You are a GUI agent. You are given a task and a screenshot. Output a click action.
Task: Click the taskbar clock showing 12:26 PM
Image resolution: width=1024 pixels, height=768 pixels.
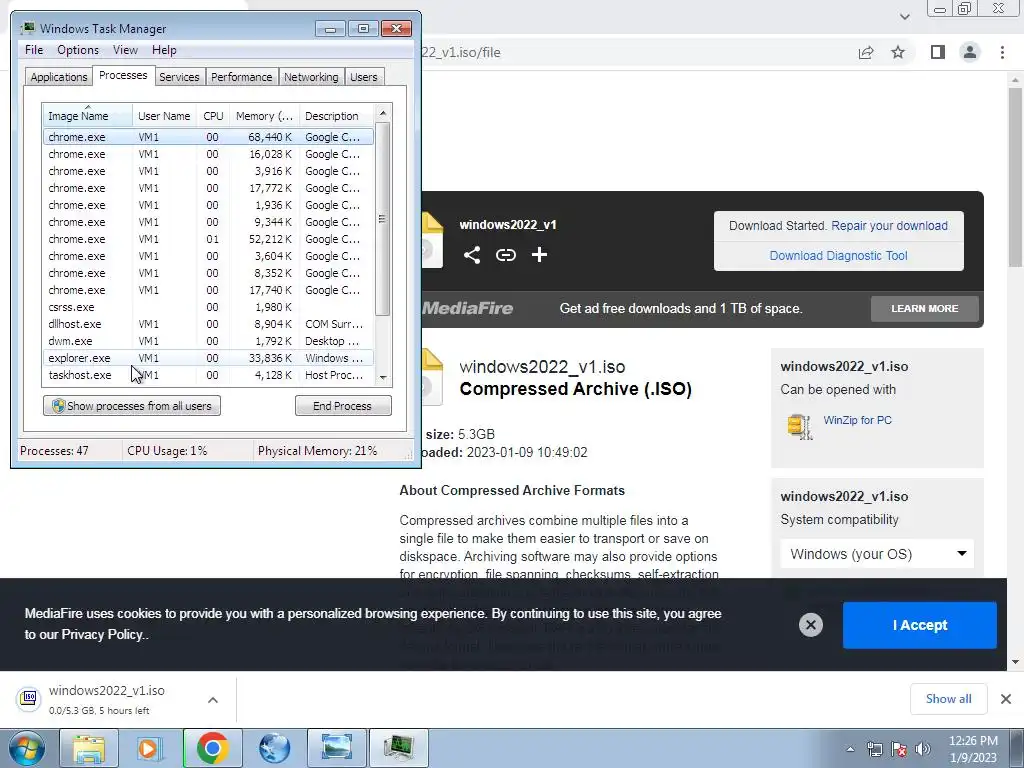[x=973, y=749]
